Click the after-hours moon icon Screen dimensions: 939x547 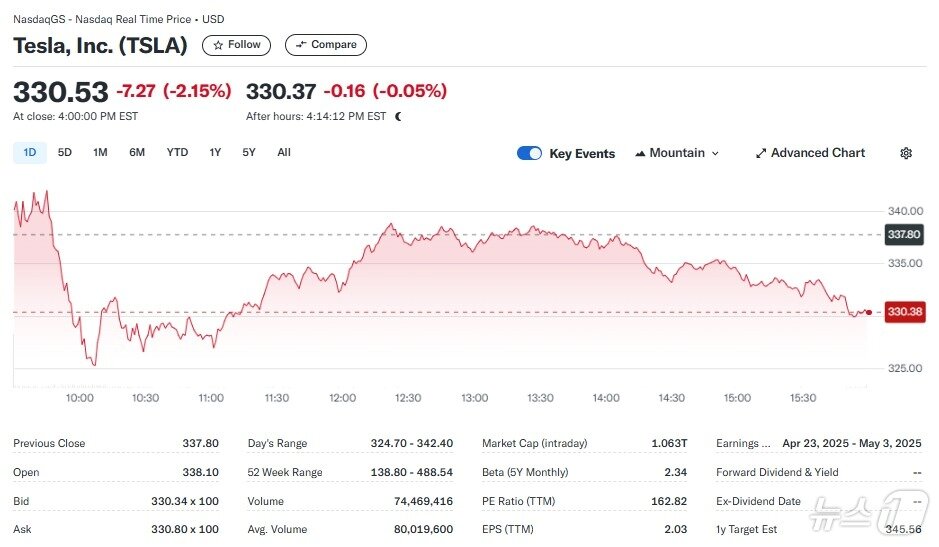tap(398, 116)
